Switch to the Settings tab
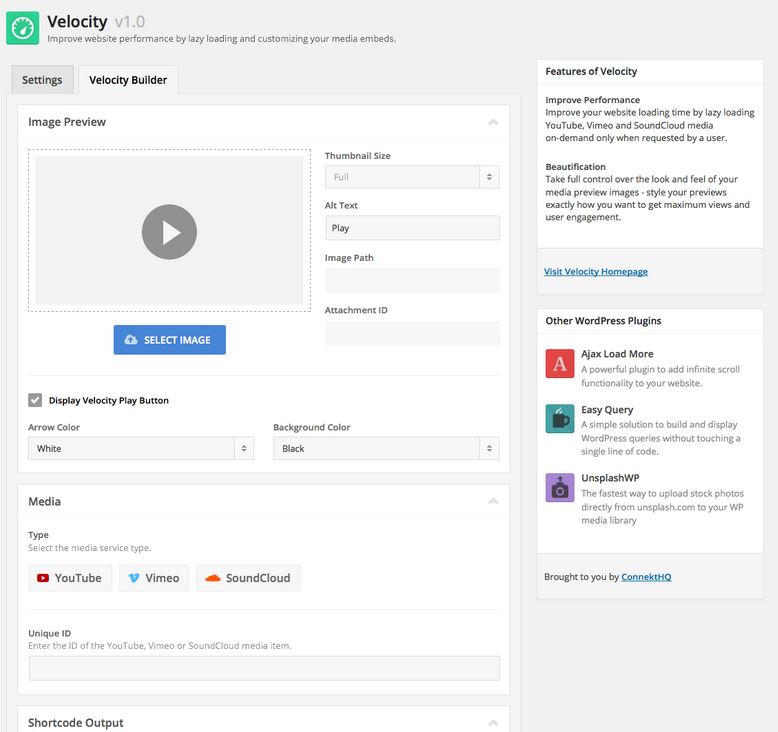 42,80
